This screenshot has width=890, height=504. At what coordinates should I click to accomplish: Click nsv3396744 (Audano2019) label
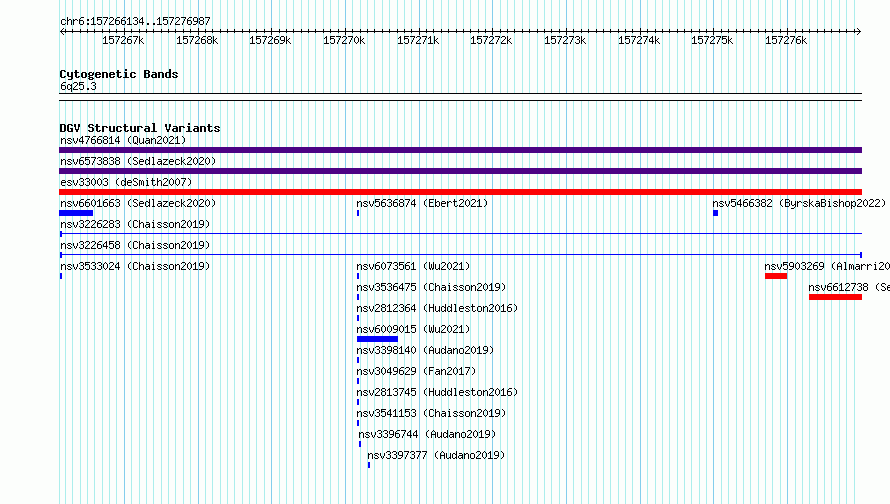(x=427, y=434)
